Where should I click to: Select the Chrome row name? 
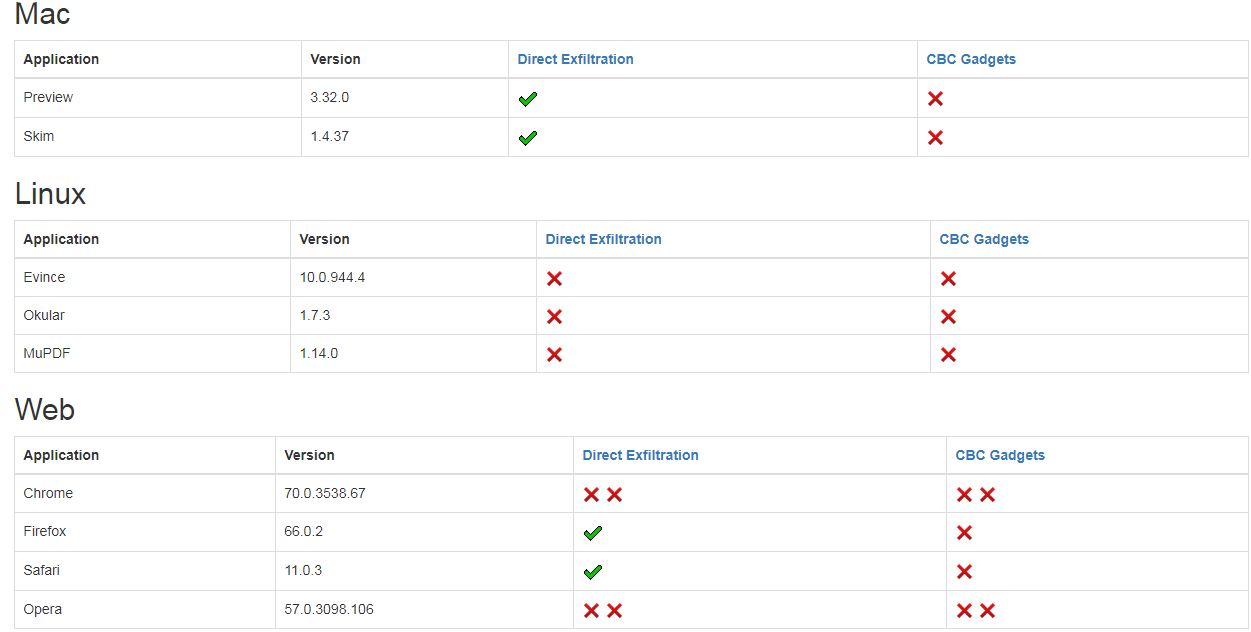click(x=48, y=493)
